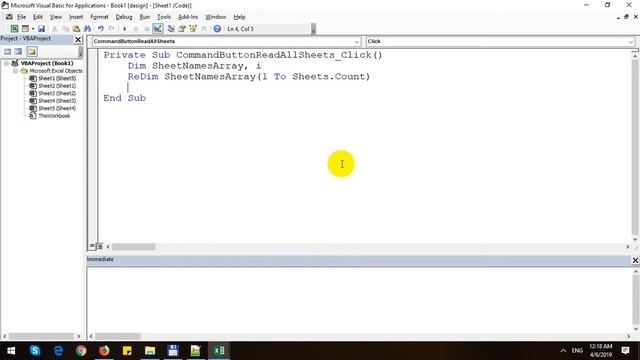Toggle Folders view in Project pane
Image resolution: width=640 pixels, height=360 pixels.
(x=32, y=51)
